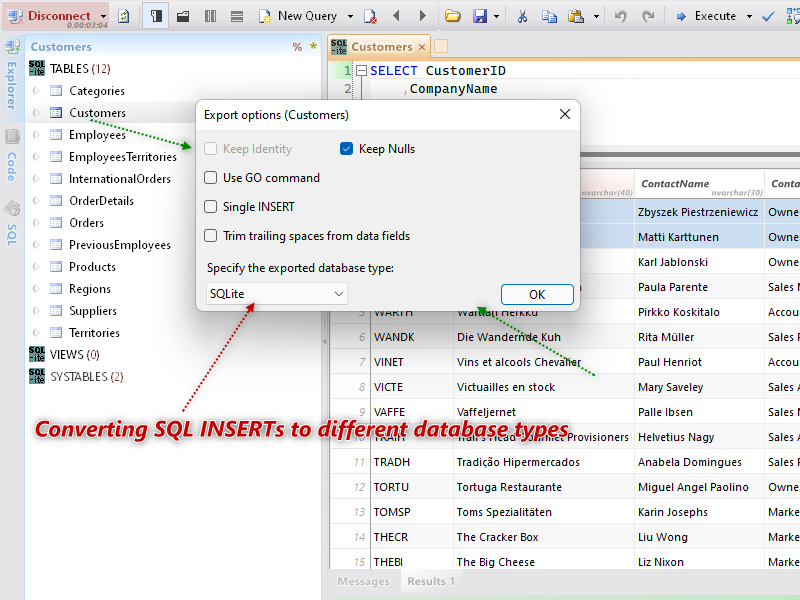The width and height of the screenshot is (800, 600).
Task: Open the exported database type dropdown
Action: (x=277, y=294)
